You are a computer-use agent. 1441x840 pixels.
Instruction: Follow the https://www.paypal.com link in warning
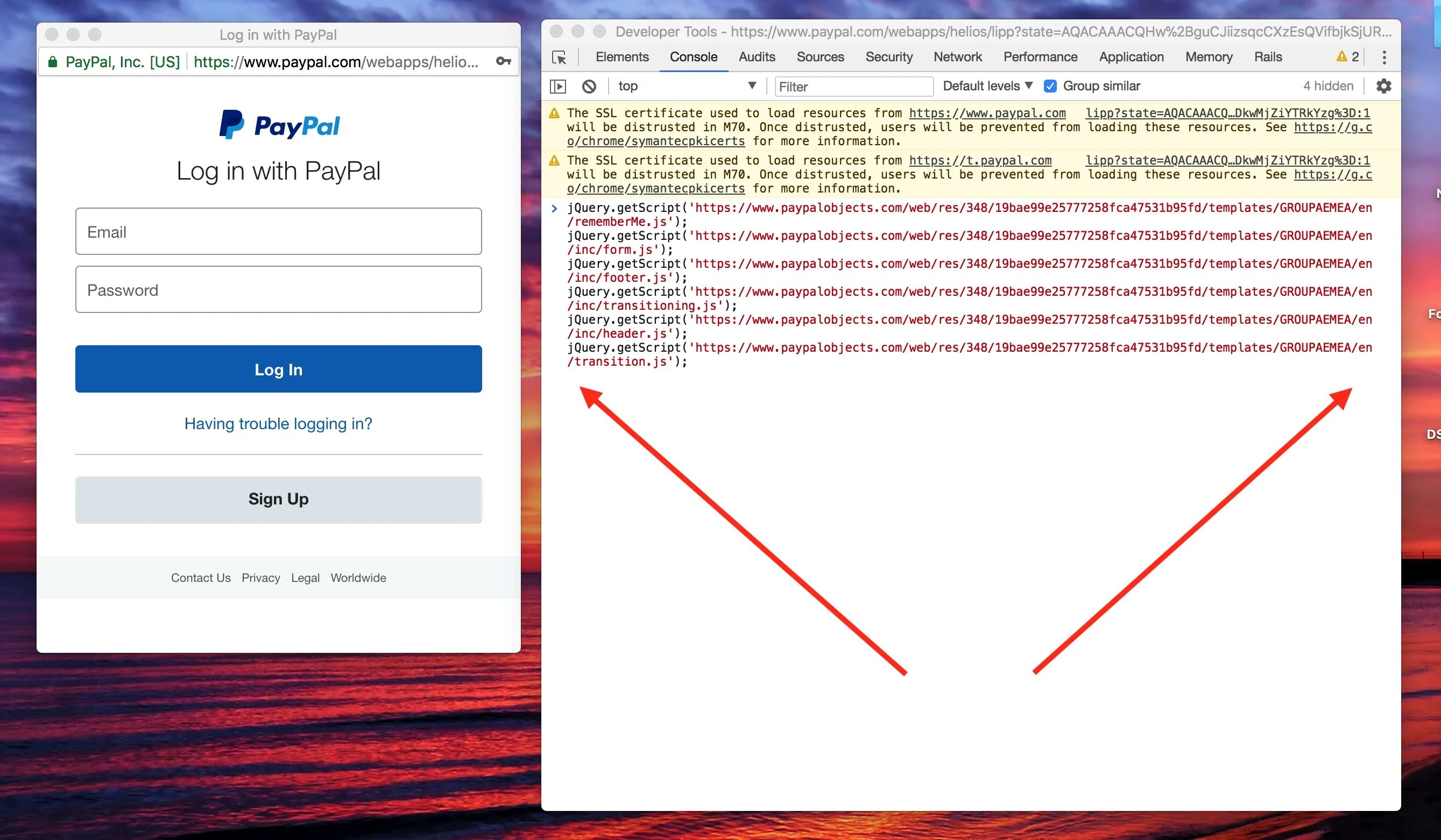[987, 113]
